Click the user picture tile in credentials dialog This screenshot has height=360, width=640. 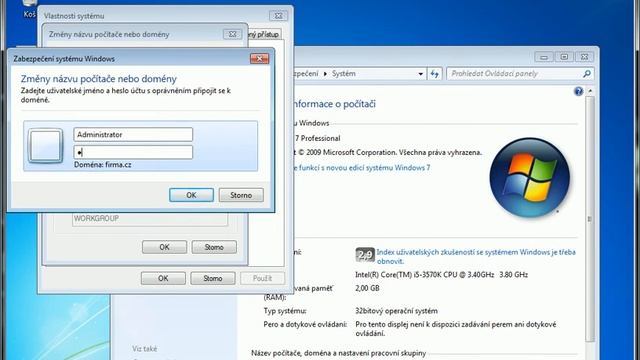point(45,146)
